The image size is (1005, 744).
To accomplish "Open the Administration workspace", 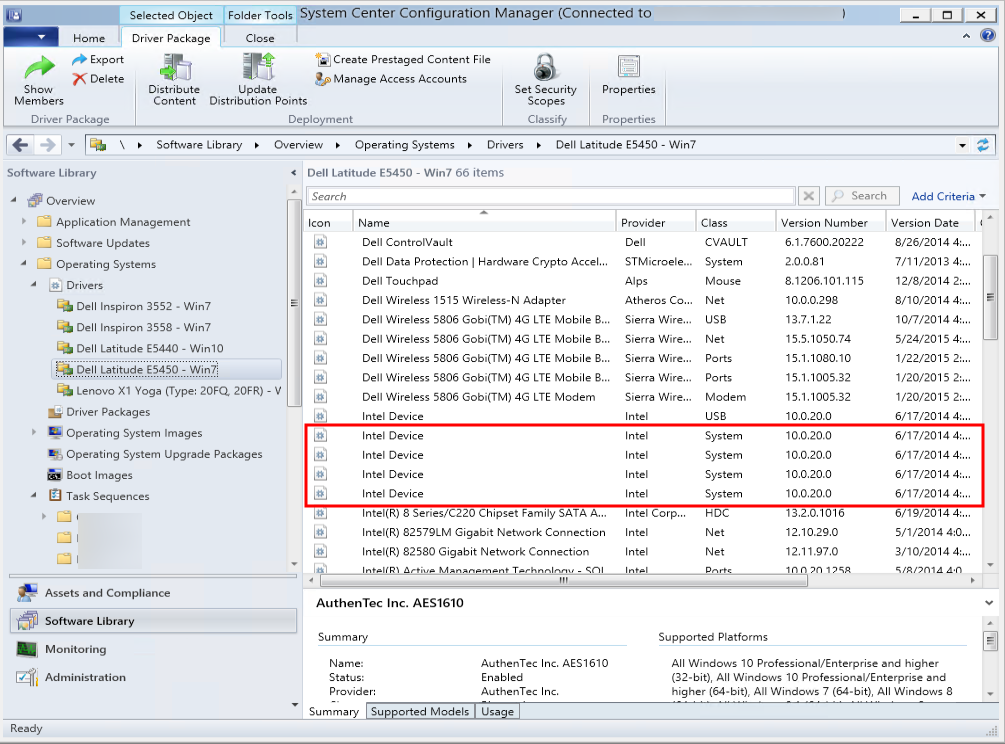I will (x=85, y=677).
